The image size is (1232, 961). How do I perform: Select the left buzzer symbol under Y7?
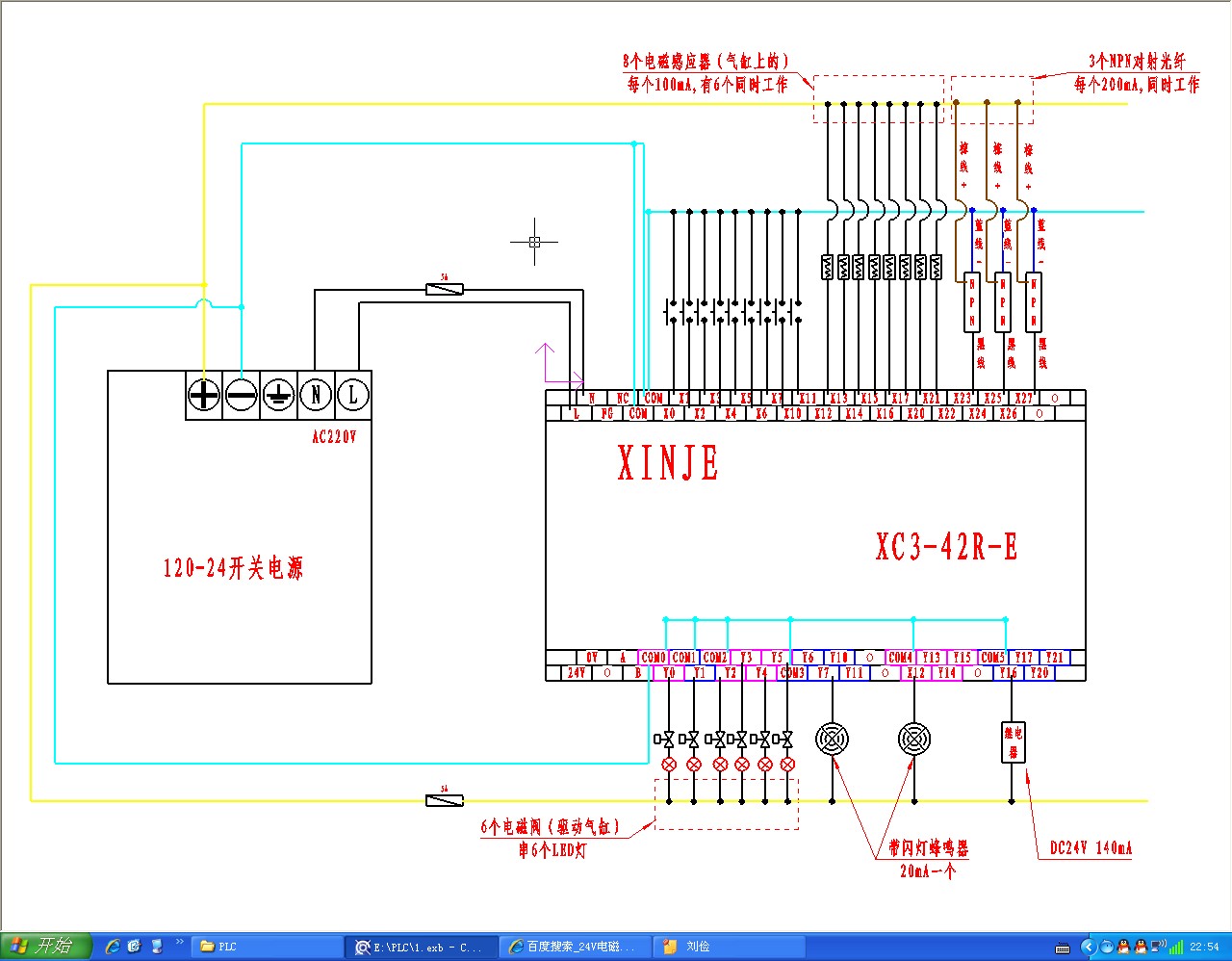(832, 740)
